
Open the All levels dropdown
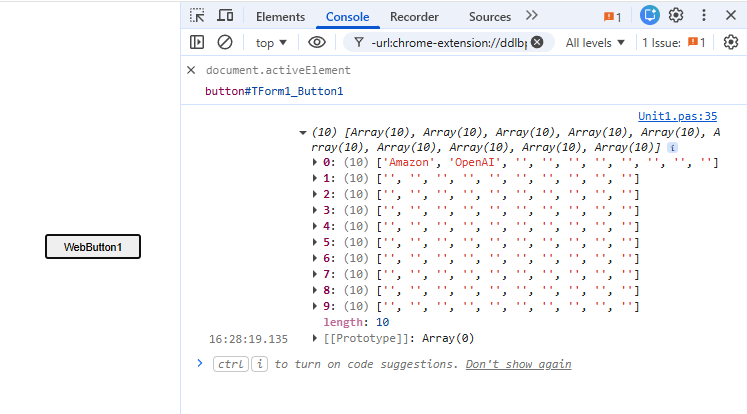(x=595, y=42)
